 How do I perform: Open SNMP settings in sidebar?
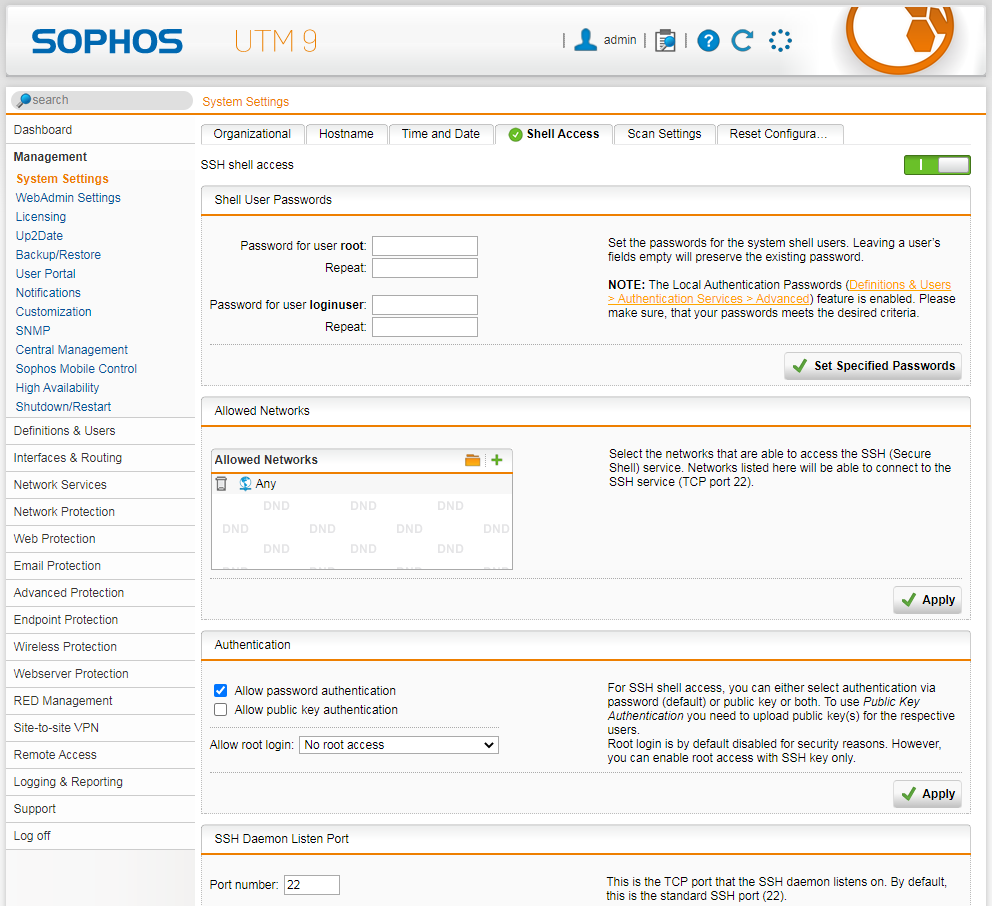coord(33,331)
